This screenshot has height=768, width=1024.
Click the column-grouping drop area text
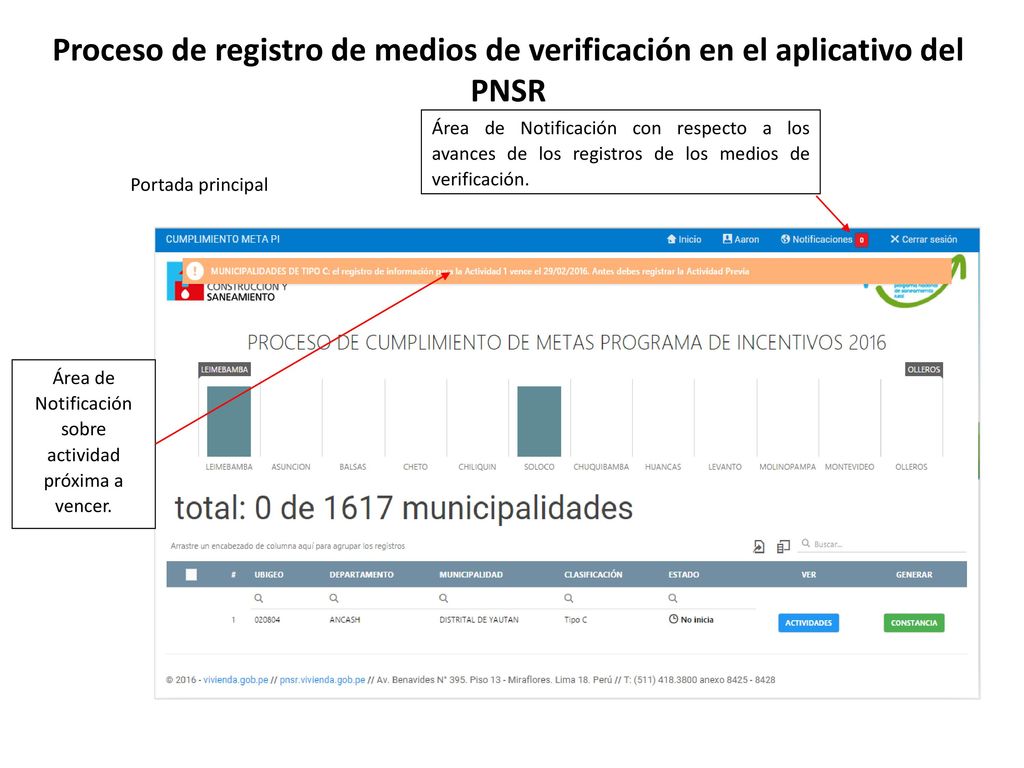point(288,546)
